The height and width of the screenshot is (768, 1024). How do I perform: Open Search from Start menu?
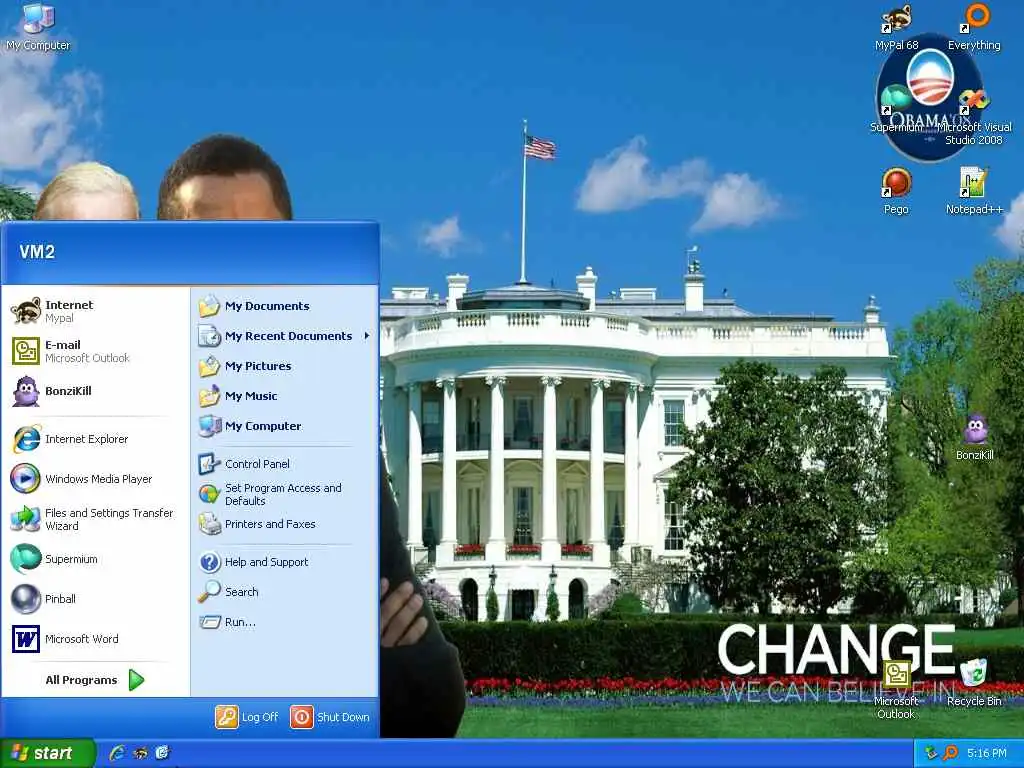click(x=284, y=592)
